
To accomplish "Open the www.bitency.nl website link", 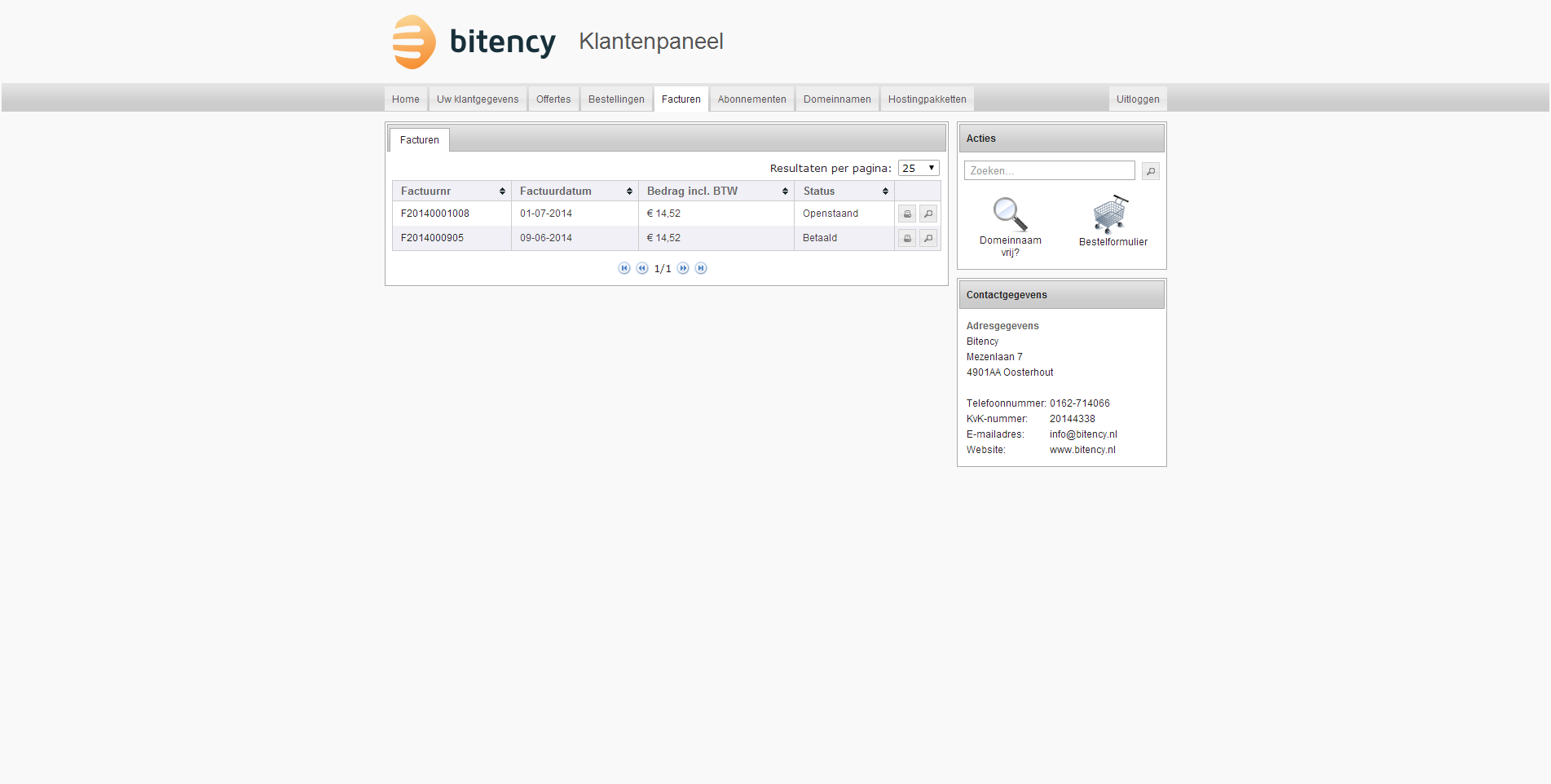I will (1082, 450).
